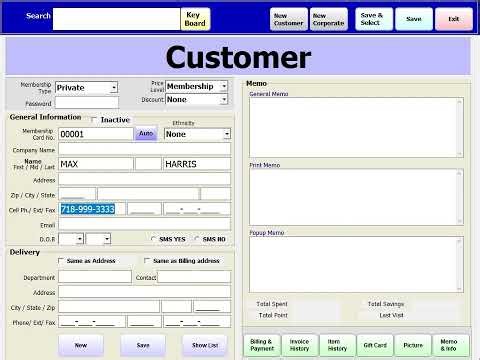The image size is (480, 360).
Task: Click Save & Select button
Action: (x=374, y=19)
